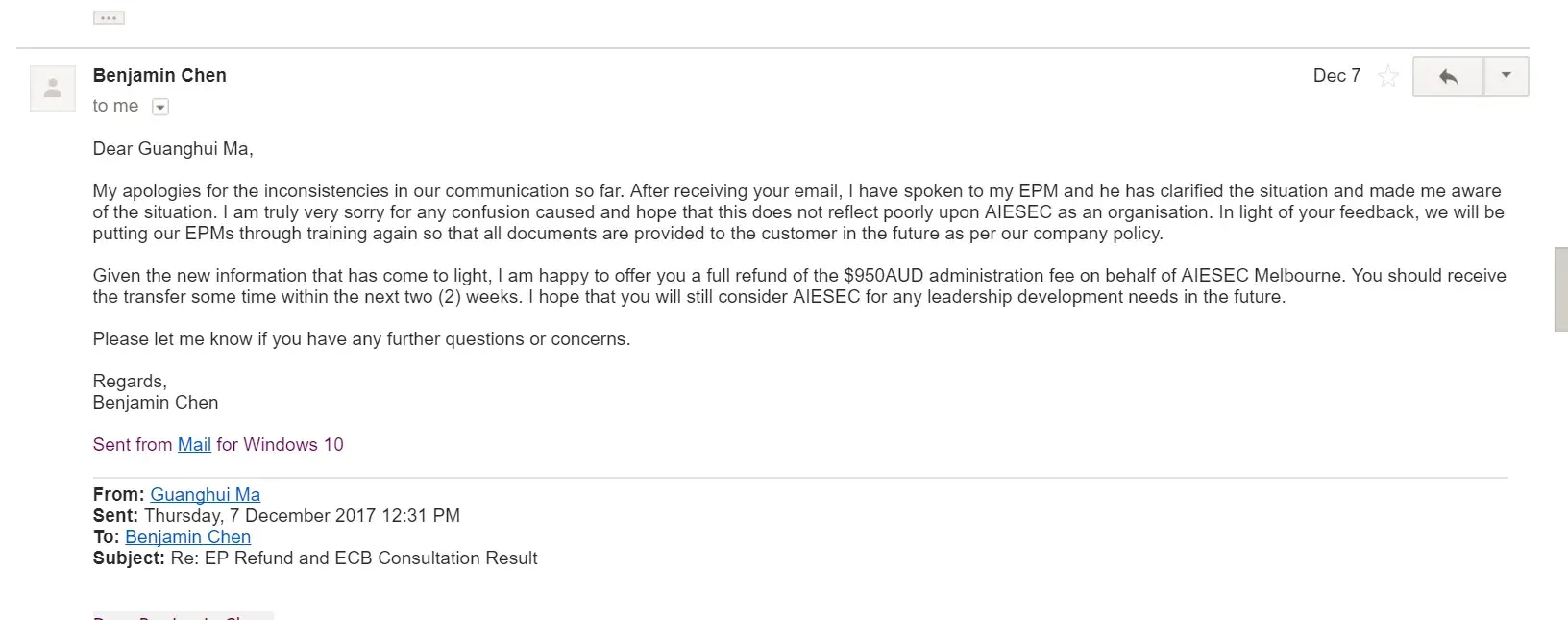1568x620 pixels.
Task: Open the More options arrow beside Reply
Action: 1506,76
